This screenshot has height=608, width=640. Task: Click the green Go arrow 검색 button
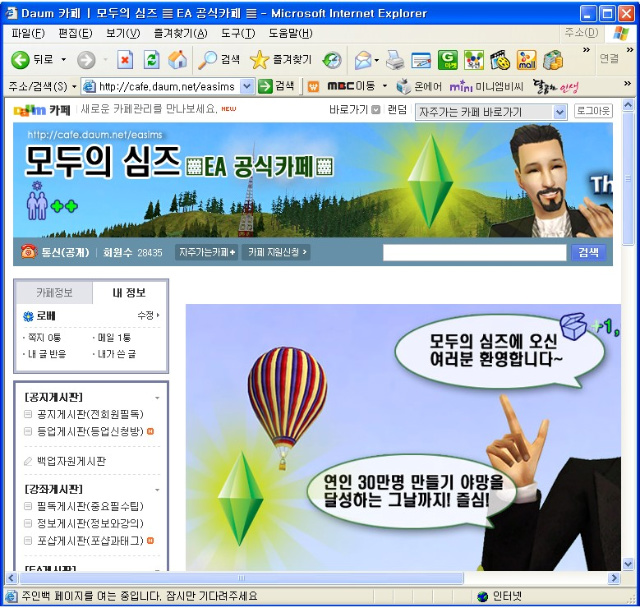pos(276,86)
